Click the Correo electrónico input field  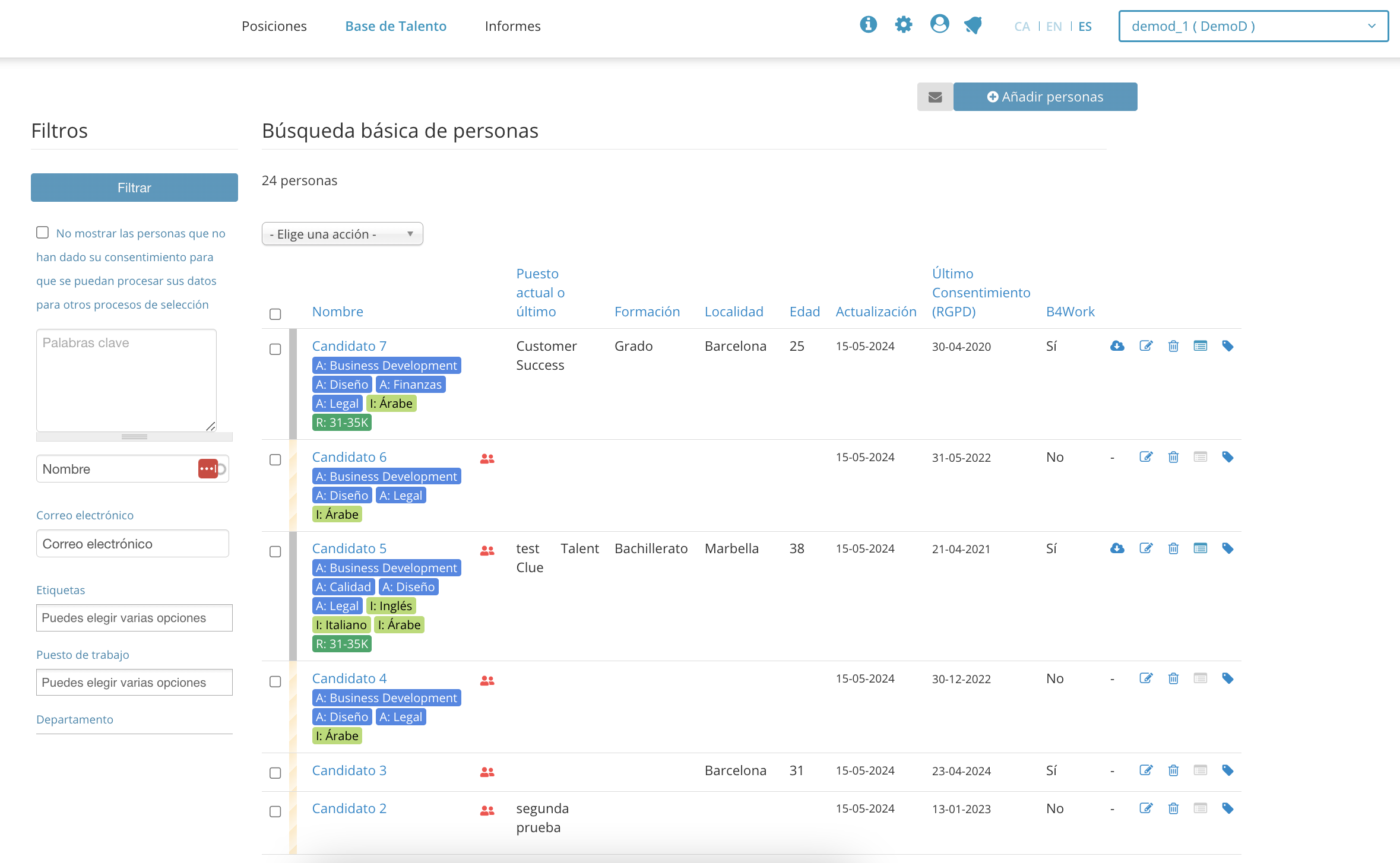tap(132, 544)
